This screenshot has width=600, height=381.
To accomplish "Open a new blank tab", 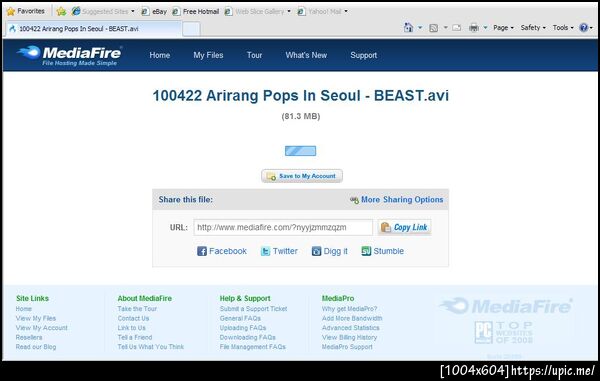I will point(191,29).
